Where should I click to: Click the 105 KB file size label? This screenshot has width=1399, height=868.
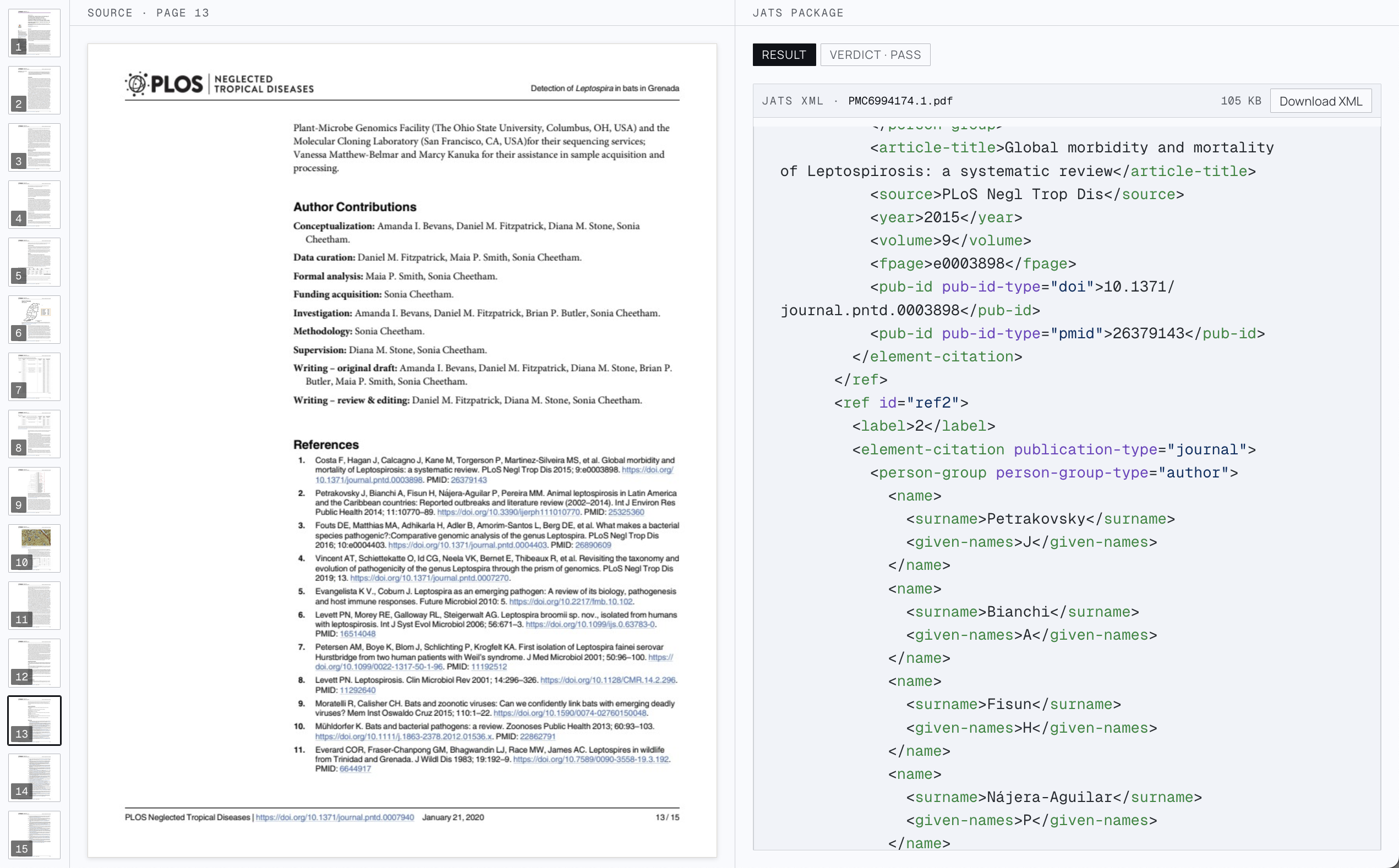[1240, 101]
